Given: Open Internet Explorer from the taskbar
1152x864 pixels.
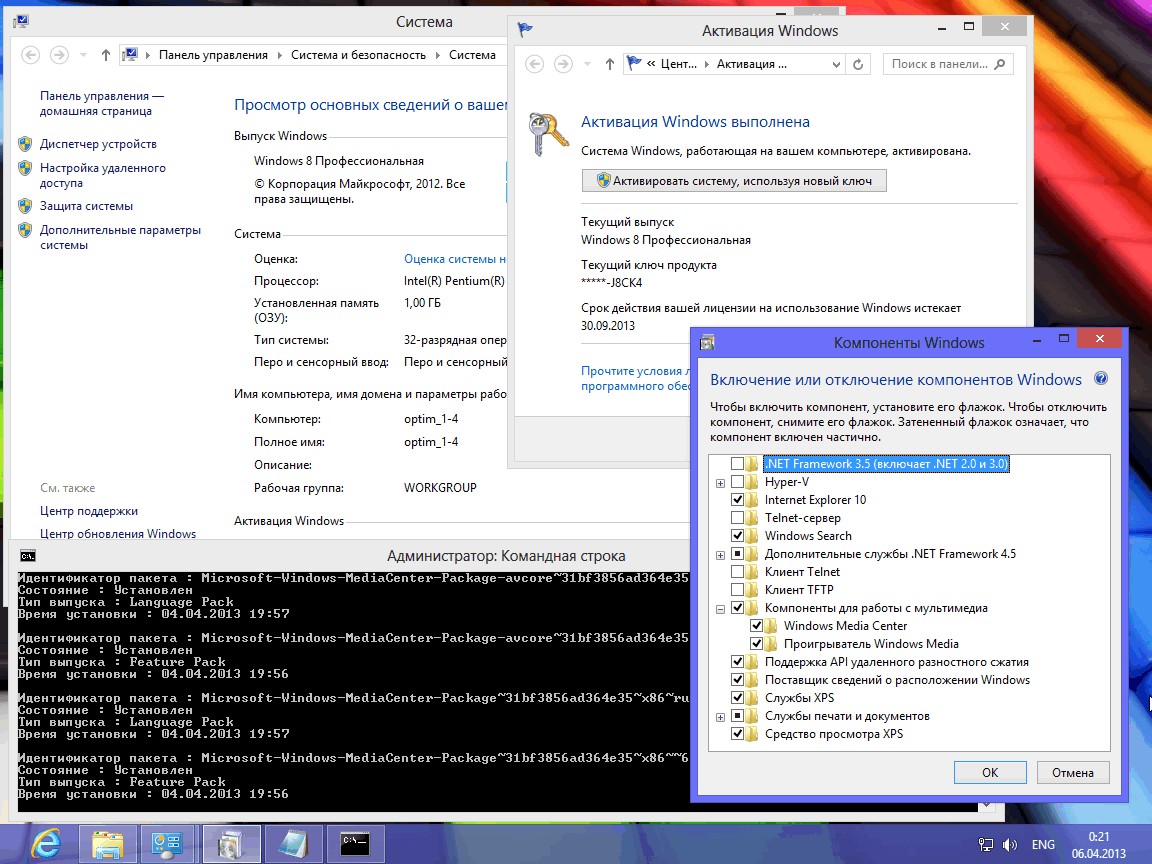Looking at the screenshot, I should pos(46,844).
